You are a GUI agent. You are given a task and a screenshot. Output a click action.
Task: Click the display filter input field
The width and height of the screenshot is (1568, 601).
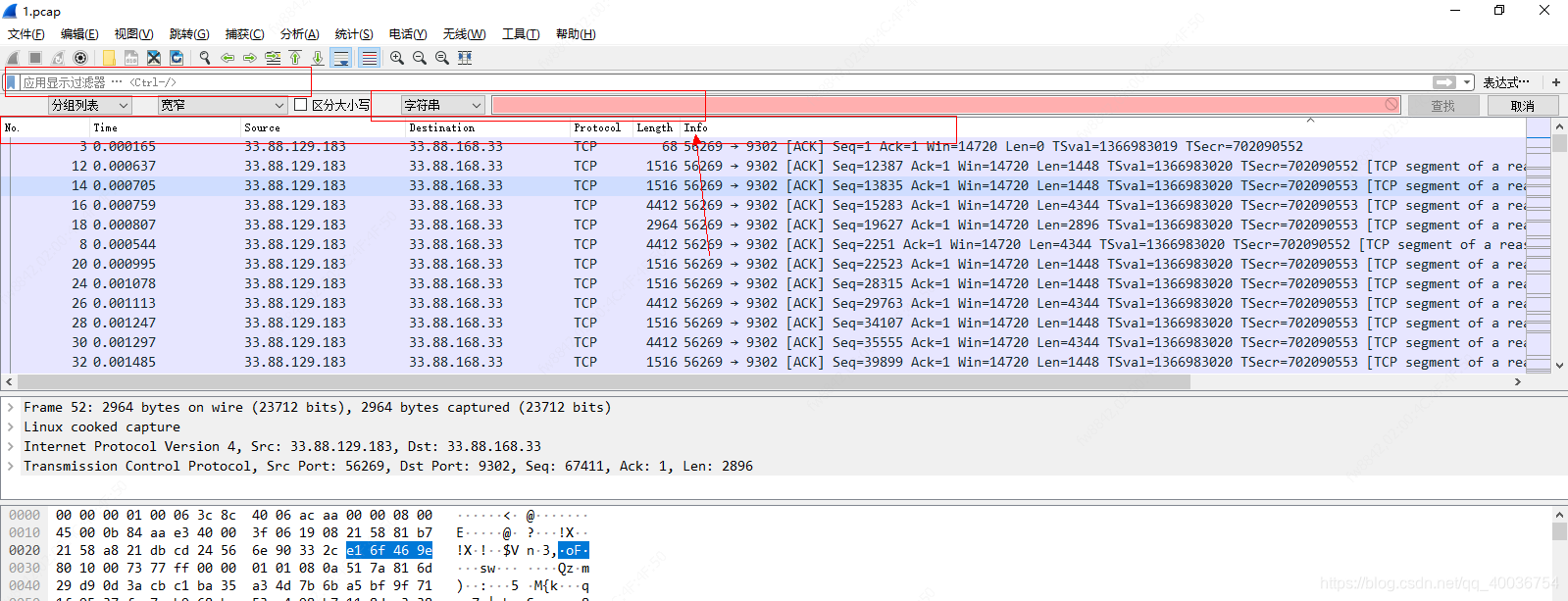726,82
